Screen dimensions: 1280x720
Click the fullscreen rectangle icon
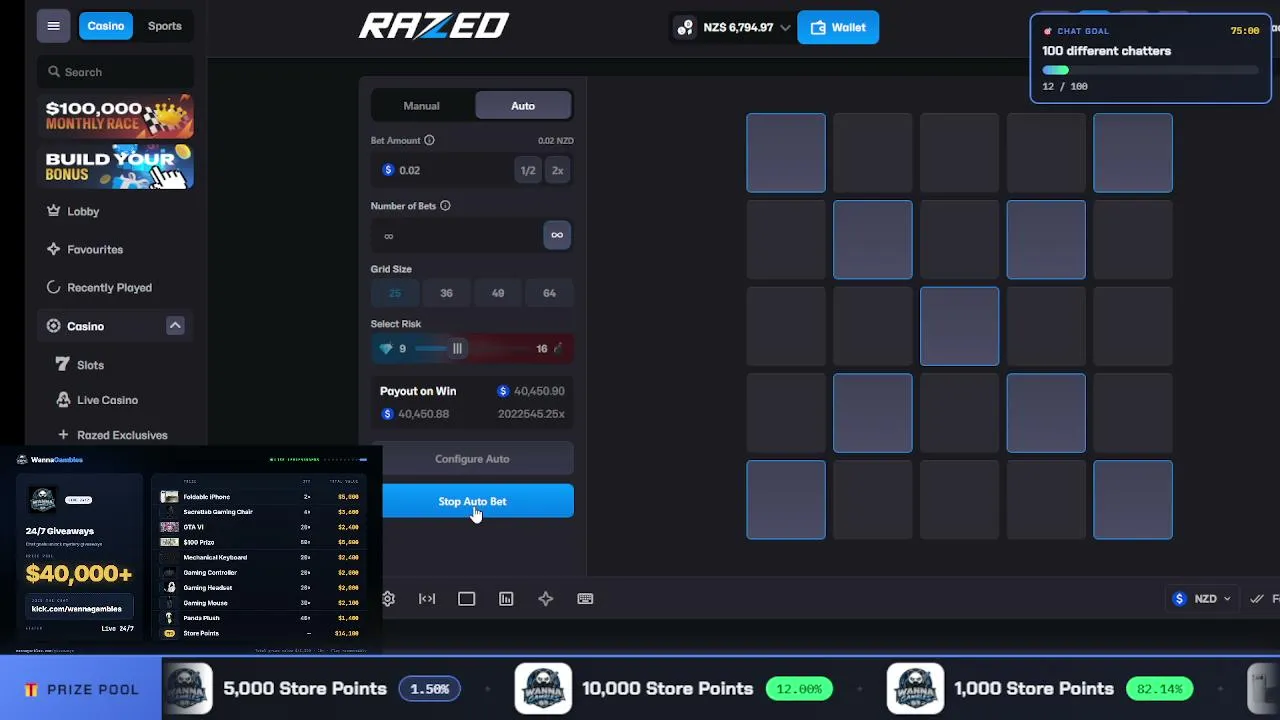tap(466, 599)
